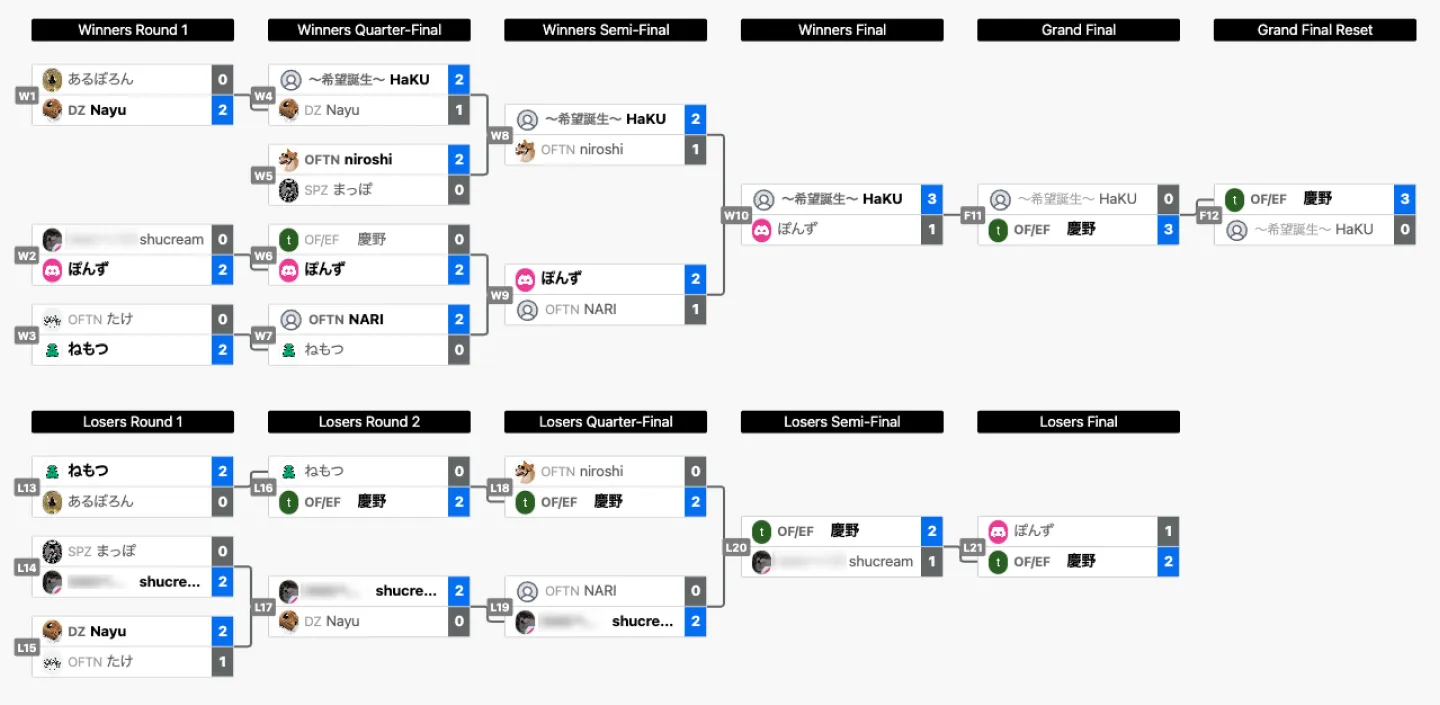This screenshot has height=705, width=1440.
Task: Select the L21 match identifier
Action: click(x=972, y=547)
